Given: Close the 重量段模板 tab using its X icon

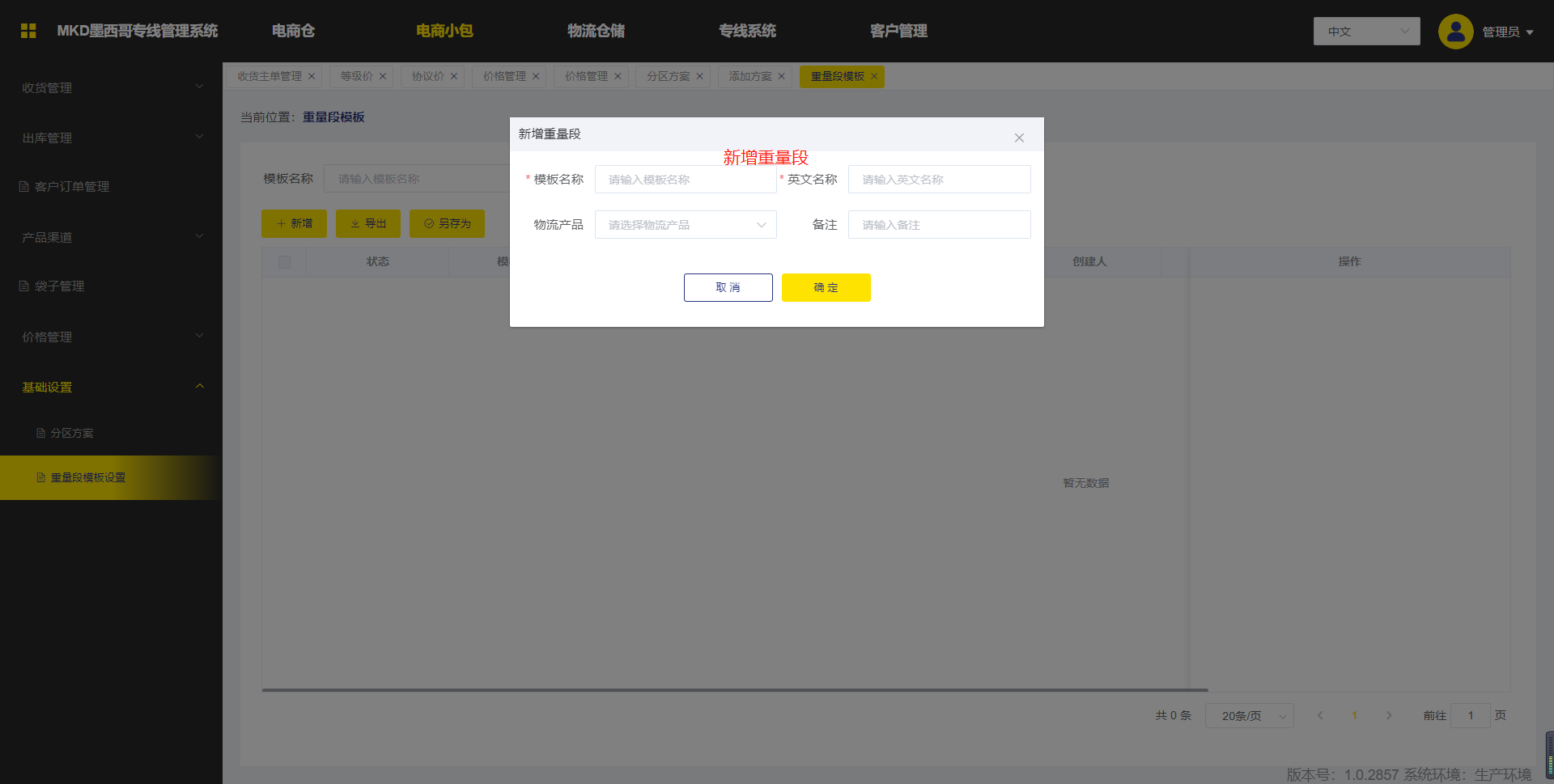Looking at the screenshot, I should click(x=874, y=77).
